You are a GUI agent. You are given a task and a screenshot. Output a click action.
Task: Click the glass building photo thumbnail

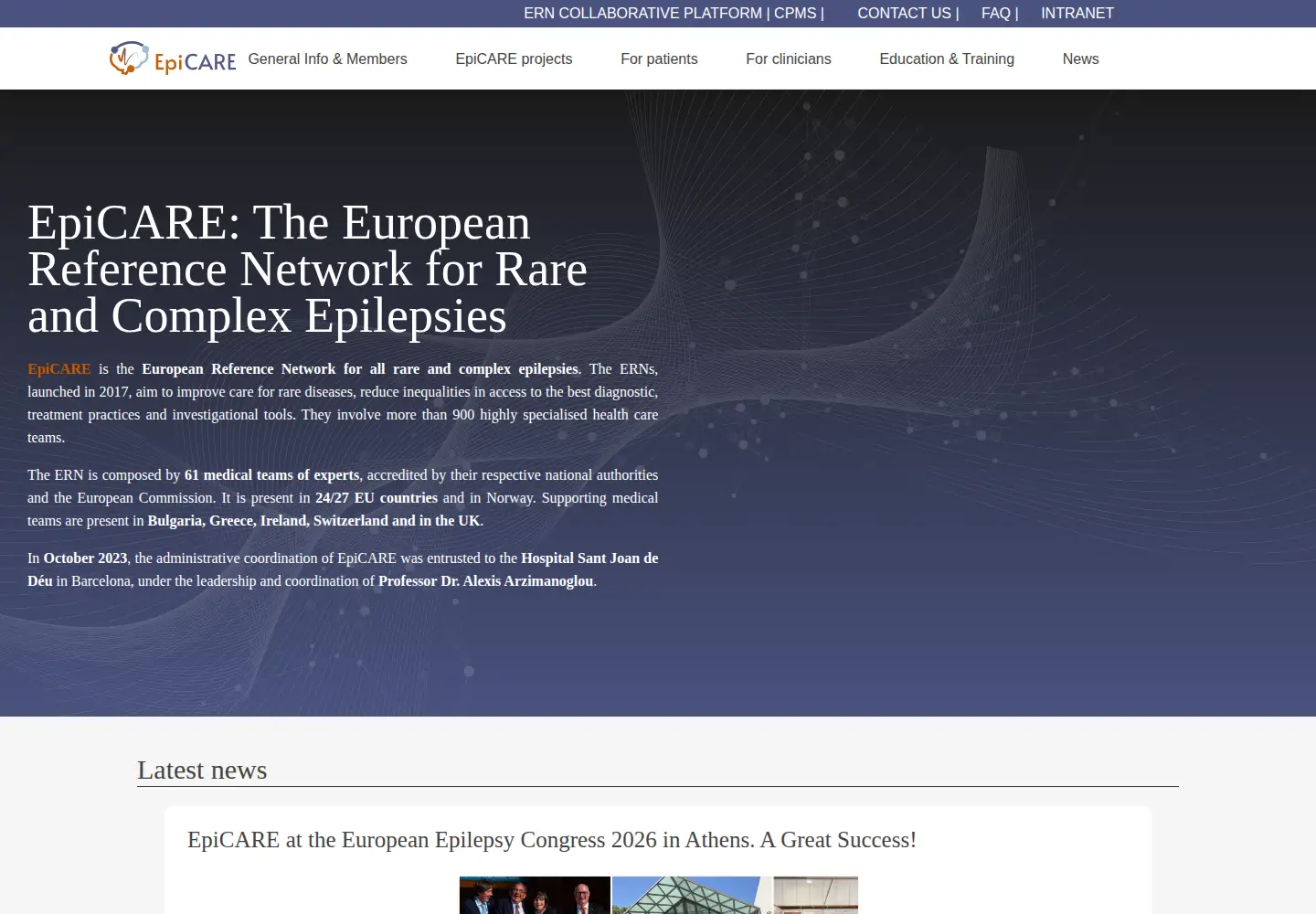pyautogui.click(x=692, y=896)
